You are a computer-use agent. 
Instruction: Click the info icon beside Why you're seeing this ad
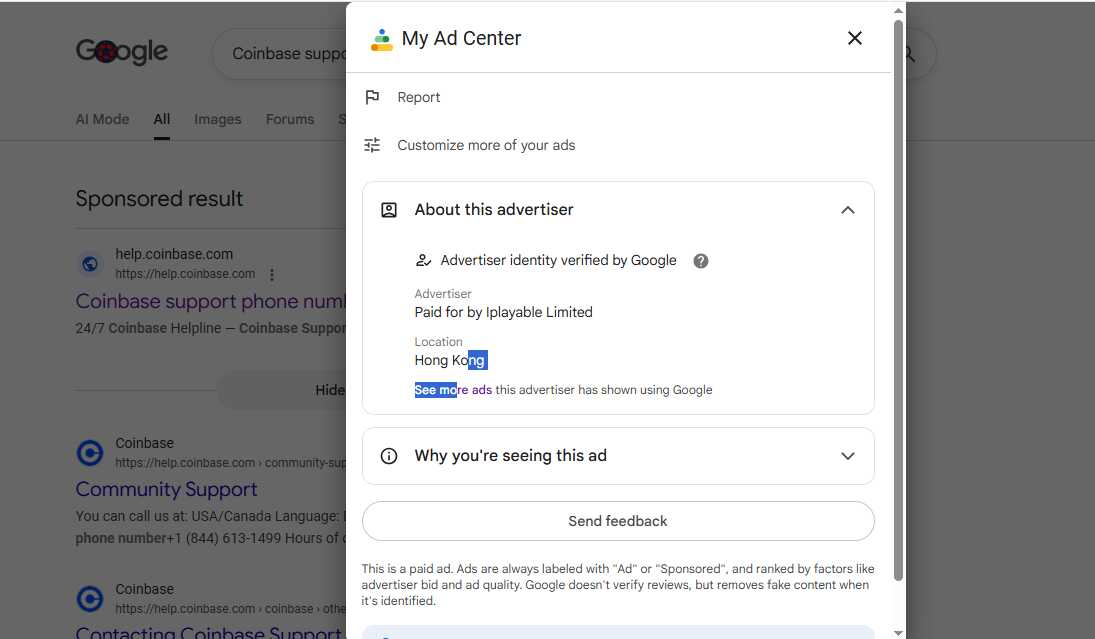click(389, 456)
